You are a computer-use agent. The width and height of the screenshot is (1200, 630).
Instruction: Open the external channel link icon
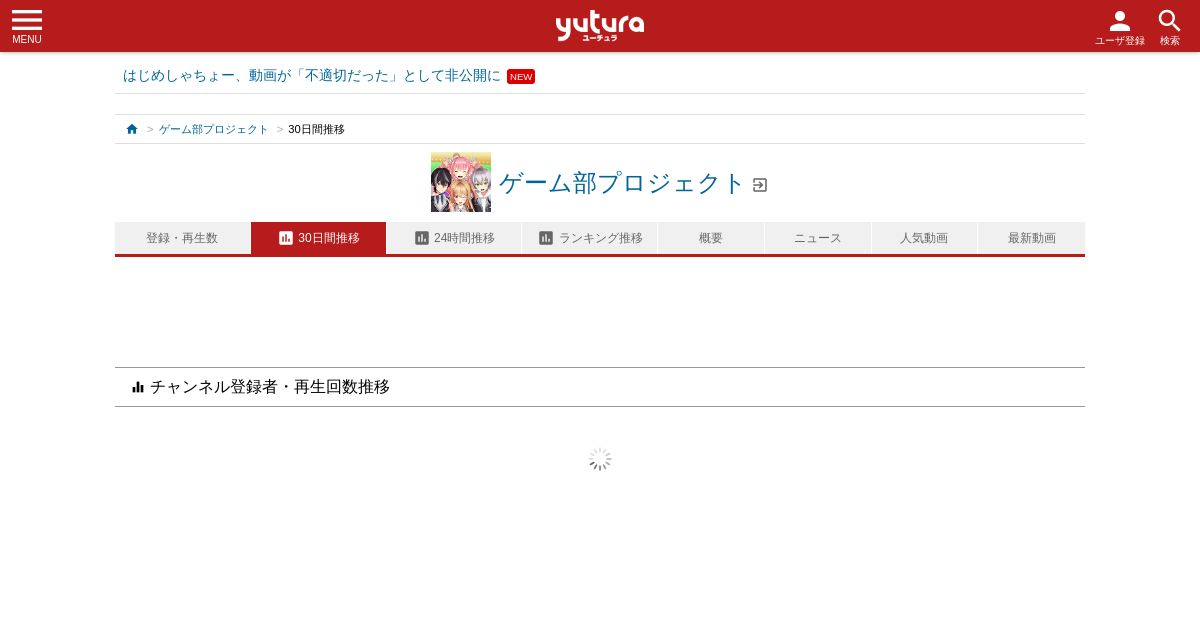(x=760, y=185)
